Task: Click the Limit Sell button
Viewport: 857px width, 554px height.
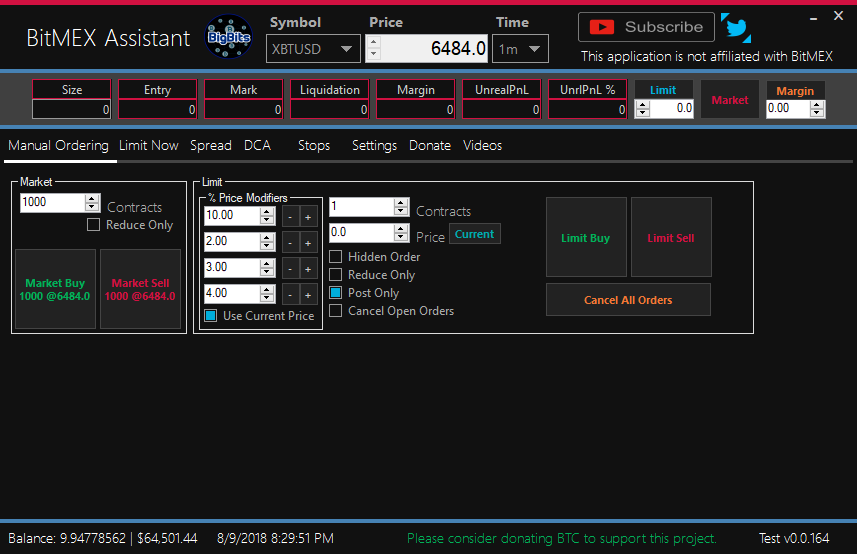Action: tap(671, 237)
